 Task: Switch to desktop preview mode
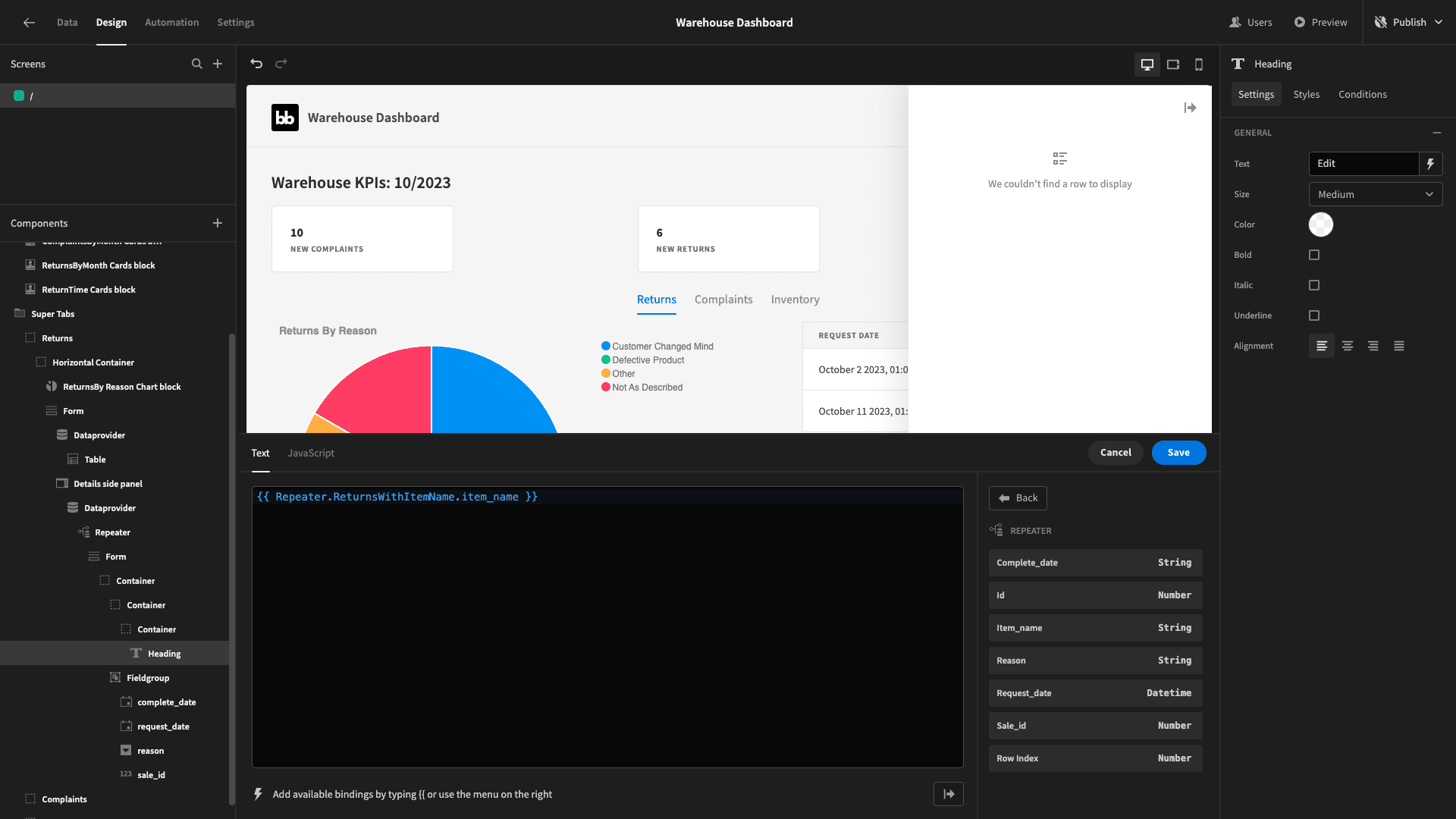1147,64
